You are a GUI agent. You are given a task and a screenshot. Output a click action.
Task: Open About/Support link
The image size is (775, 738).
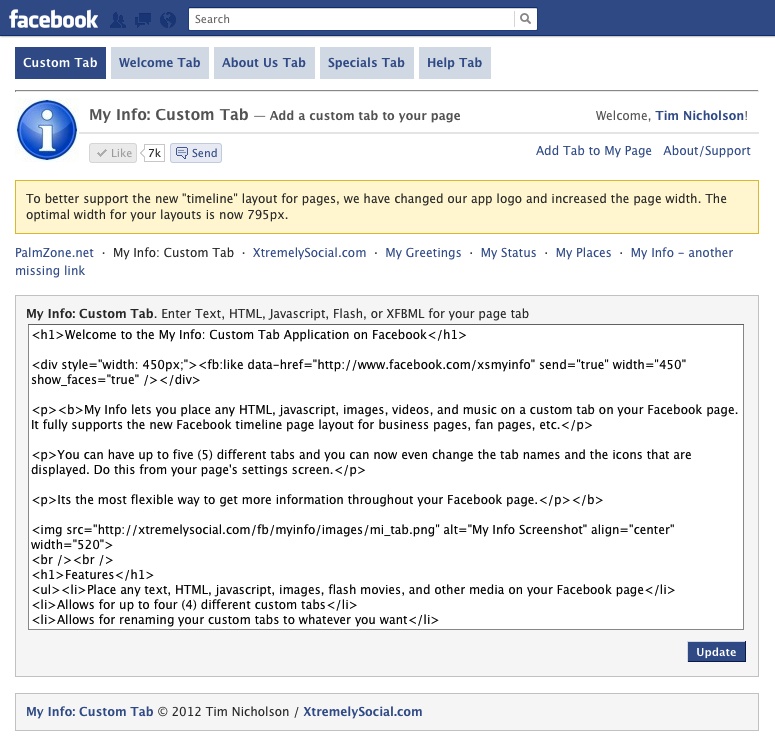tap(707, 151)
